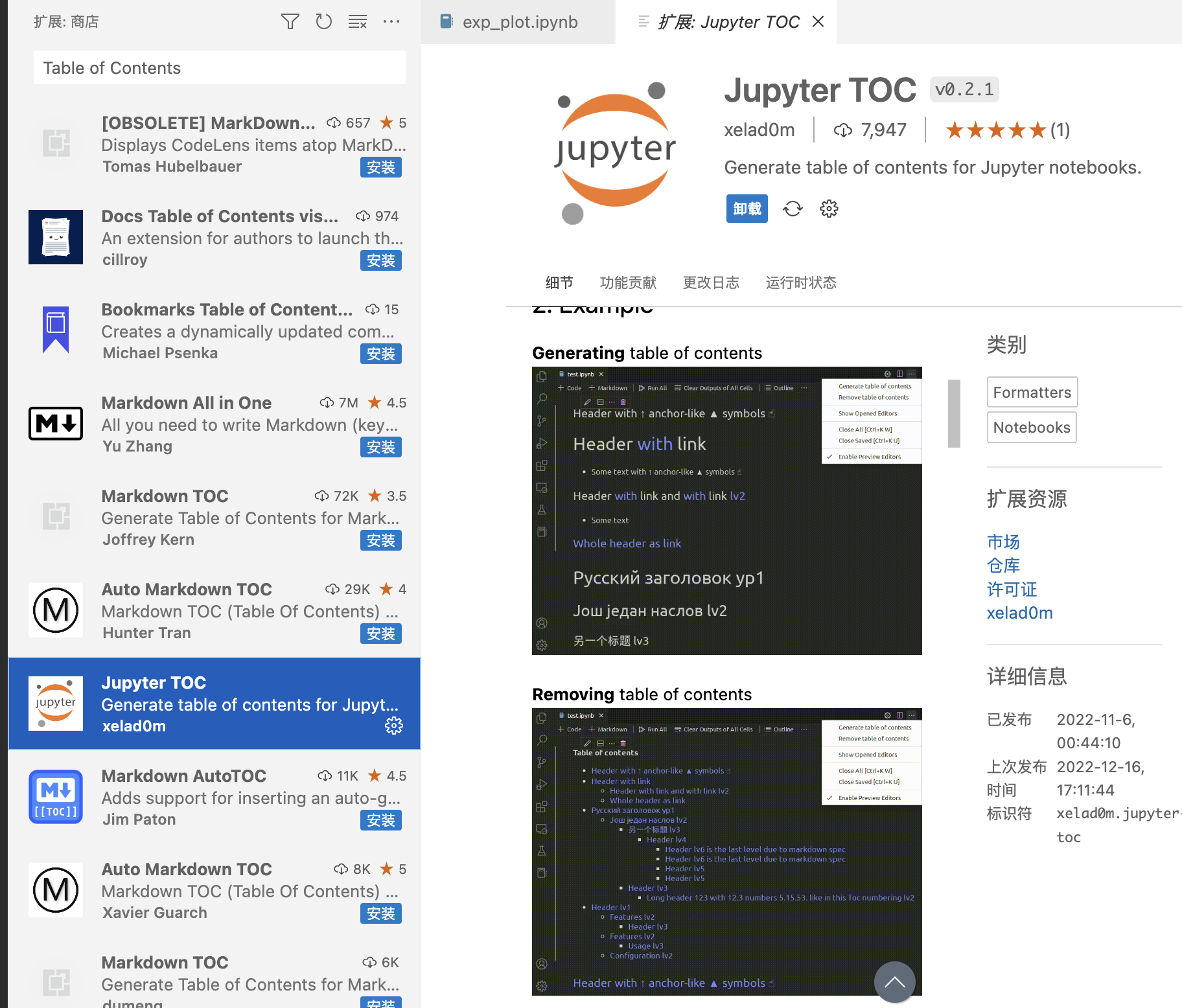This screenshot has height=1008, width=1182.
Task: Open the extensions panel more actions menu
Action: pyautogui.click(x=391, y=21)
